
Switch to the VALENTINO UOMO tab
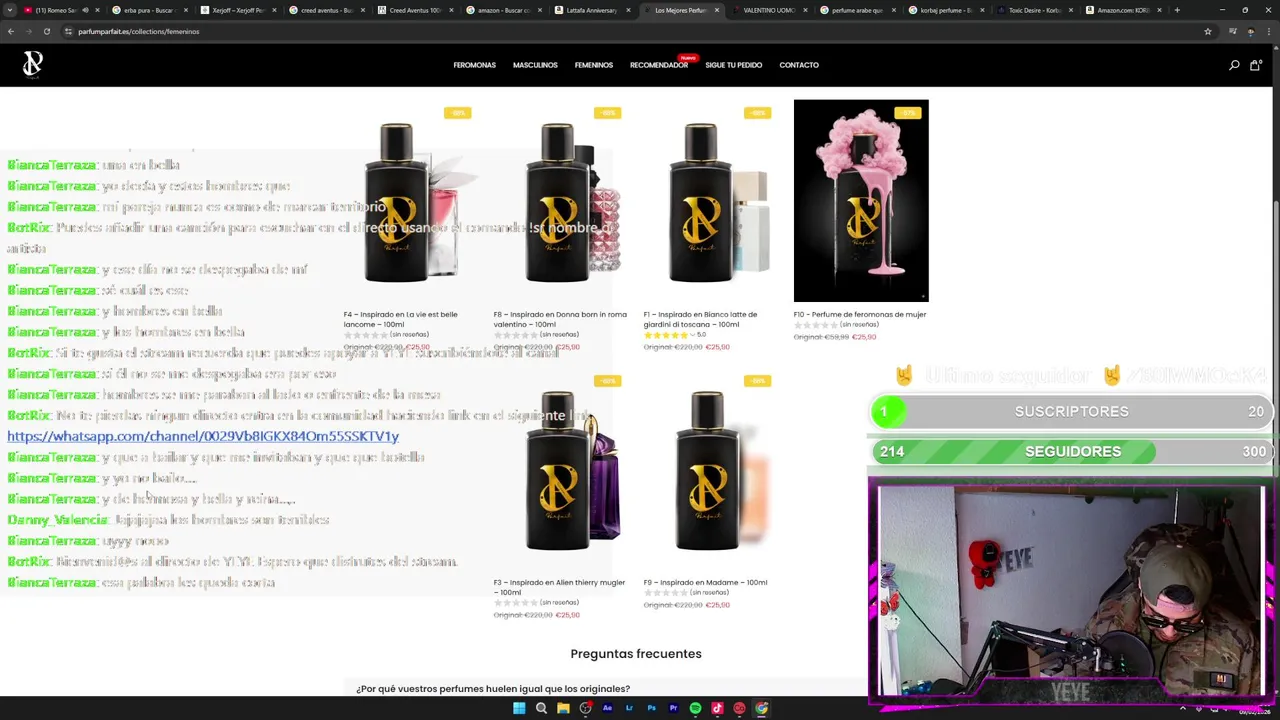pyautogui.click(x=768, y=10)
